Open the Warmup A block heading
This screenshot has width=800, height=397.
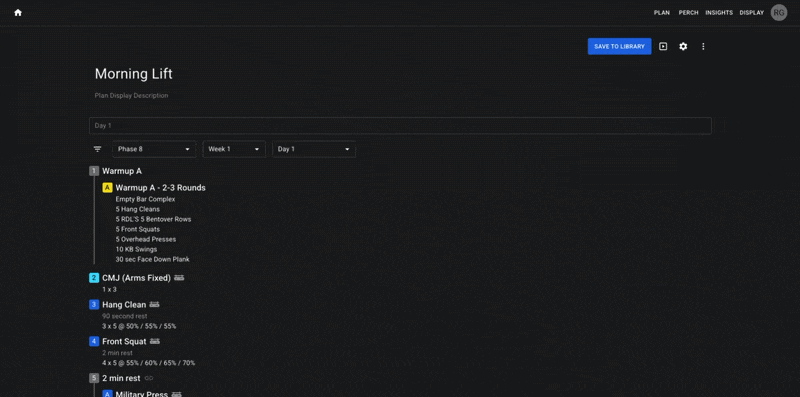pyautogui.click(x=122, y=171)
